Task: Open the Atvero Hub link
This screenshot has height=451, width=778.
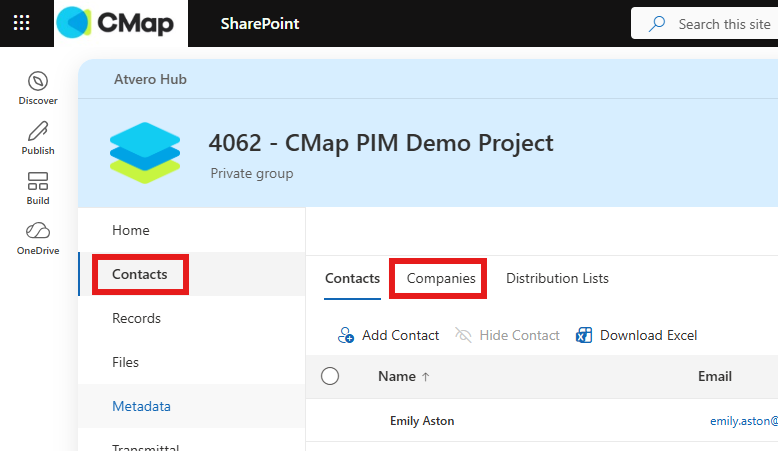Action: pyautogui.click(x=150, y=79)
